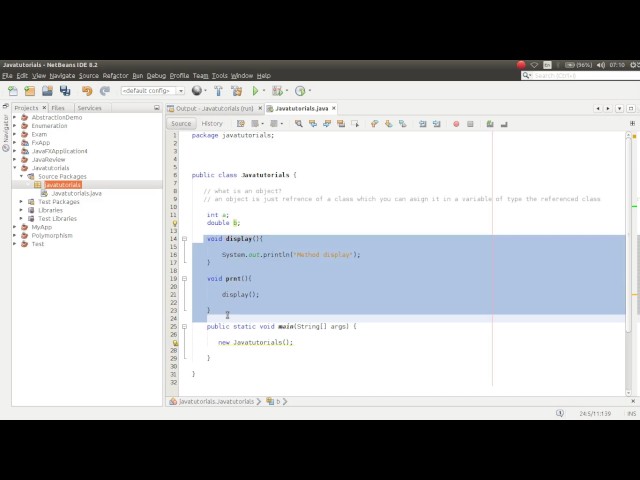Open the Profile Project dropdown arrow
The height and width of the screenshot is (480, 640).
(310, 91)
